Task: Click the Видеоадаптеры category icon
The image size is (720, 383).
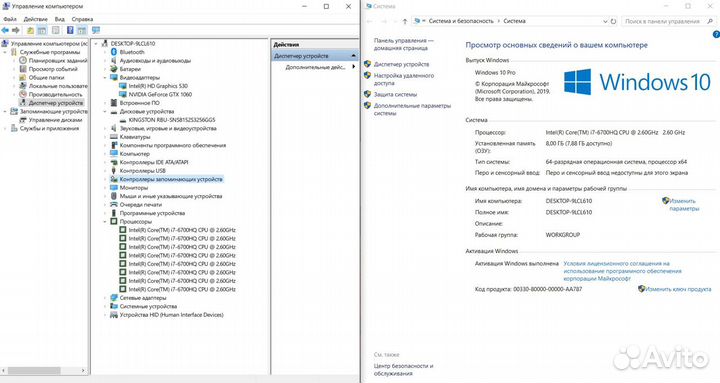Action: coord(114,78)
